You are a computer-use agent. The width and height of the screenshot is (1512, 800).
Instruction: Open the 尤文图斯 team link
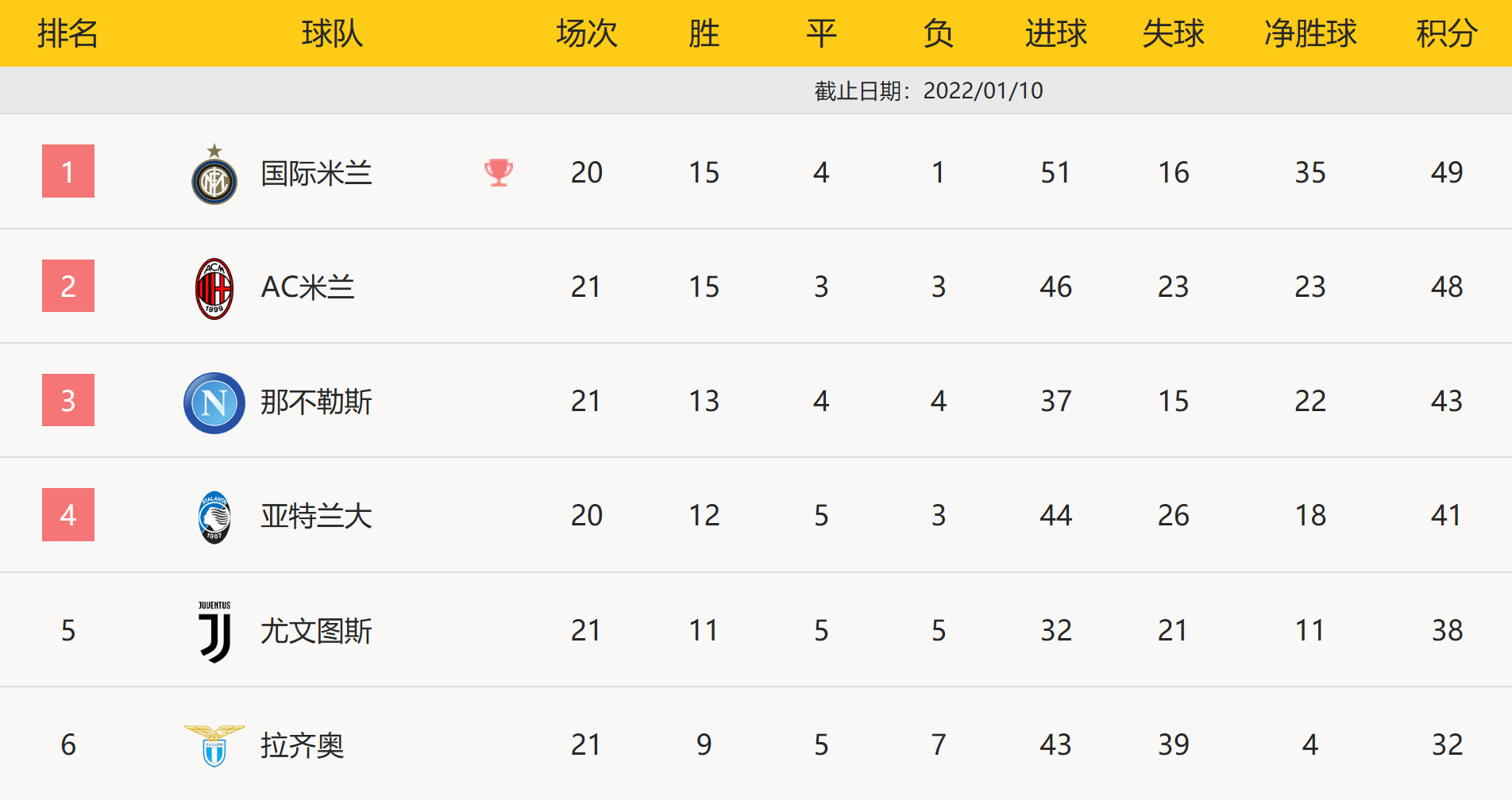point(316,631)
